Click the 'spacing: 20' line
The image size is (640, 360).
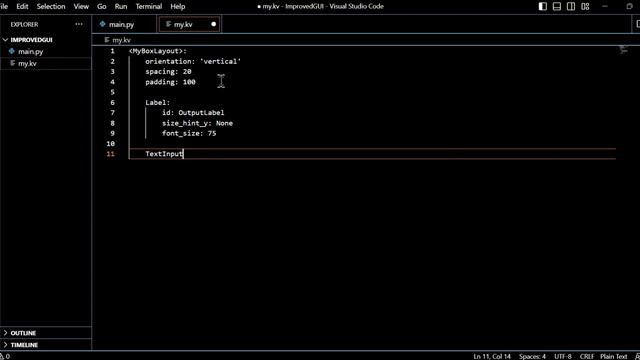tap(168, 71)
